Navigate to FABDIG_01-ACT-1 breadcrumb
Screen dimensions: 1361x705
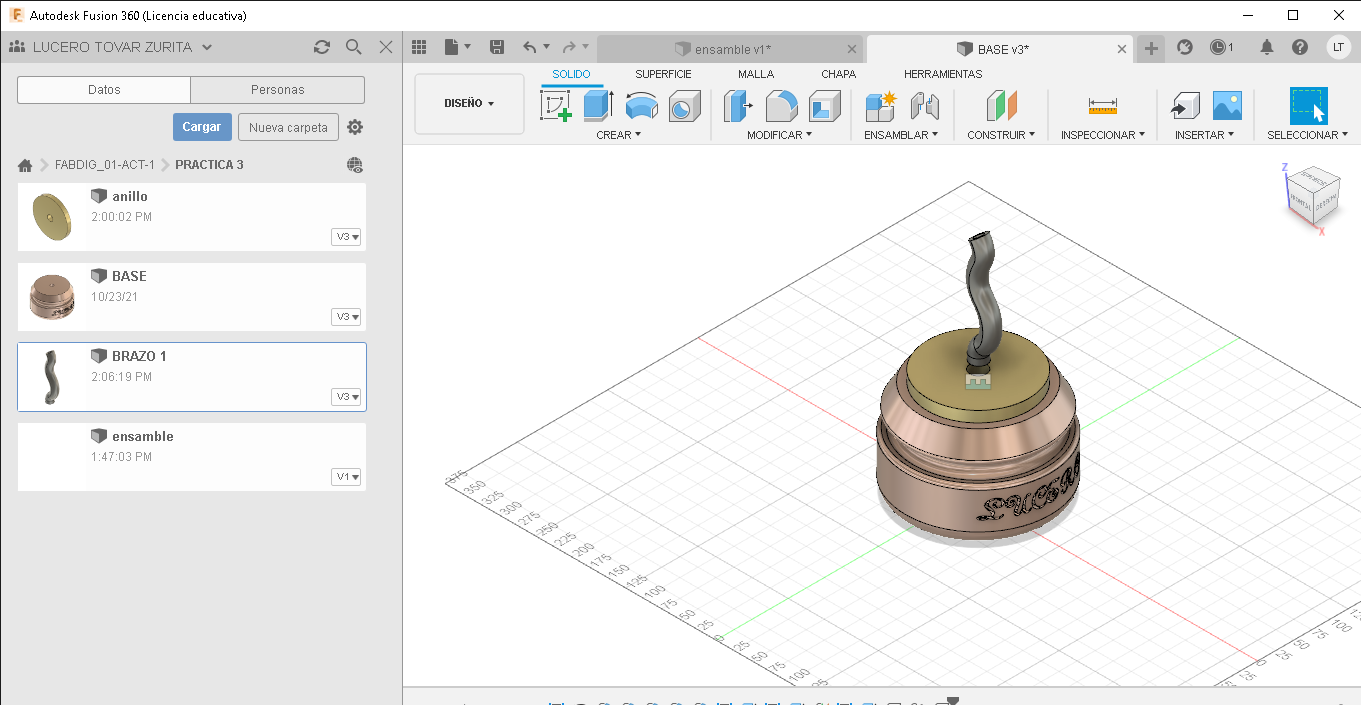(x=105, y=165)
